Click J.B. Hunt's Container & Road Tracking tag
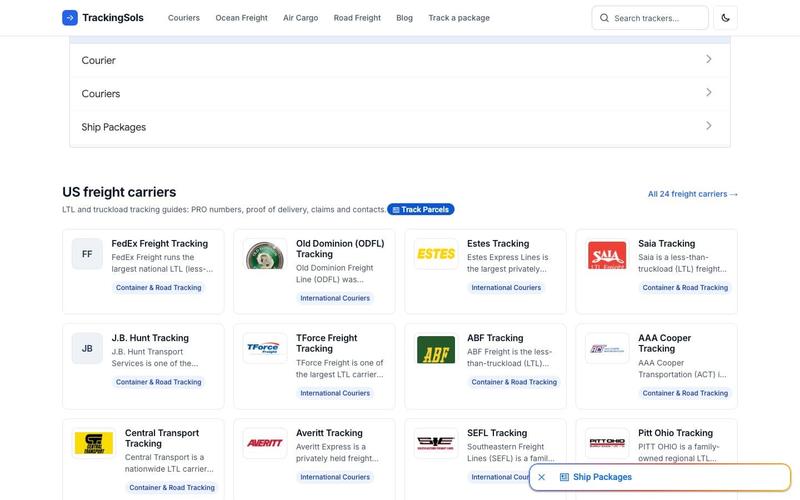Image resolution: width=800 pixels, height=500 pixels. pyautogui.click(x=159, y=382)
